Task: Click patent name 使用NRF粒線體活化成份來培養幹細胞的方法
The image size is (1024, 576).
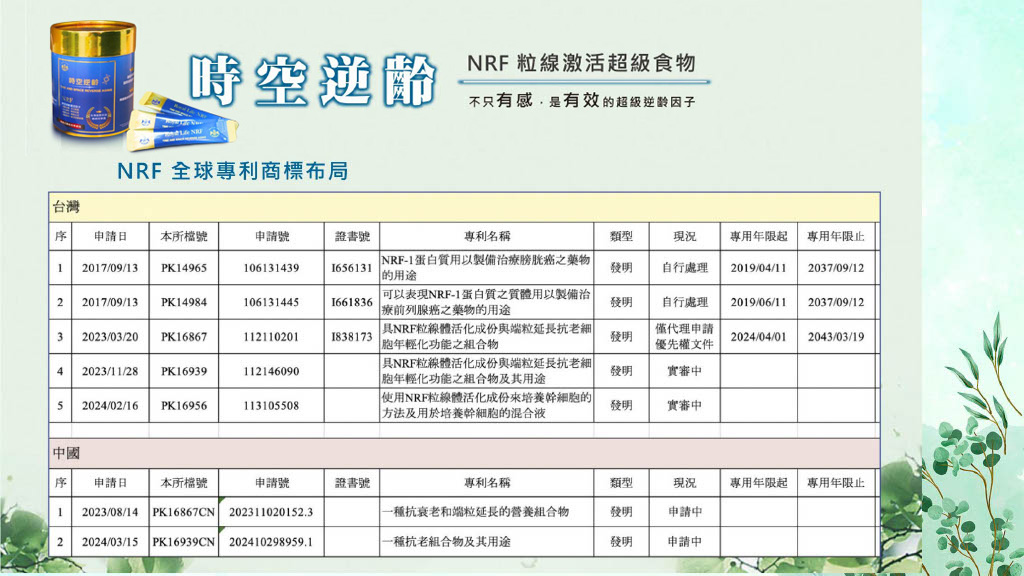Action: pyautogui.click(x=486, y=406)
